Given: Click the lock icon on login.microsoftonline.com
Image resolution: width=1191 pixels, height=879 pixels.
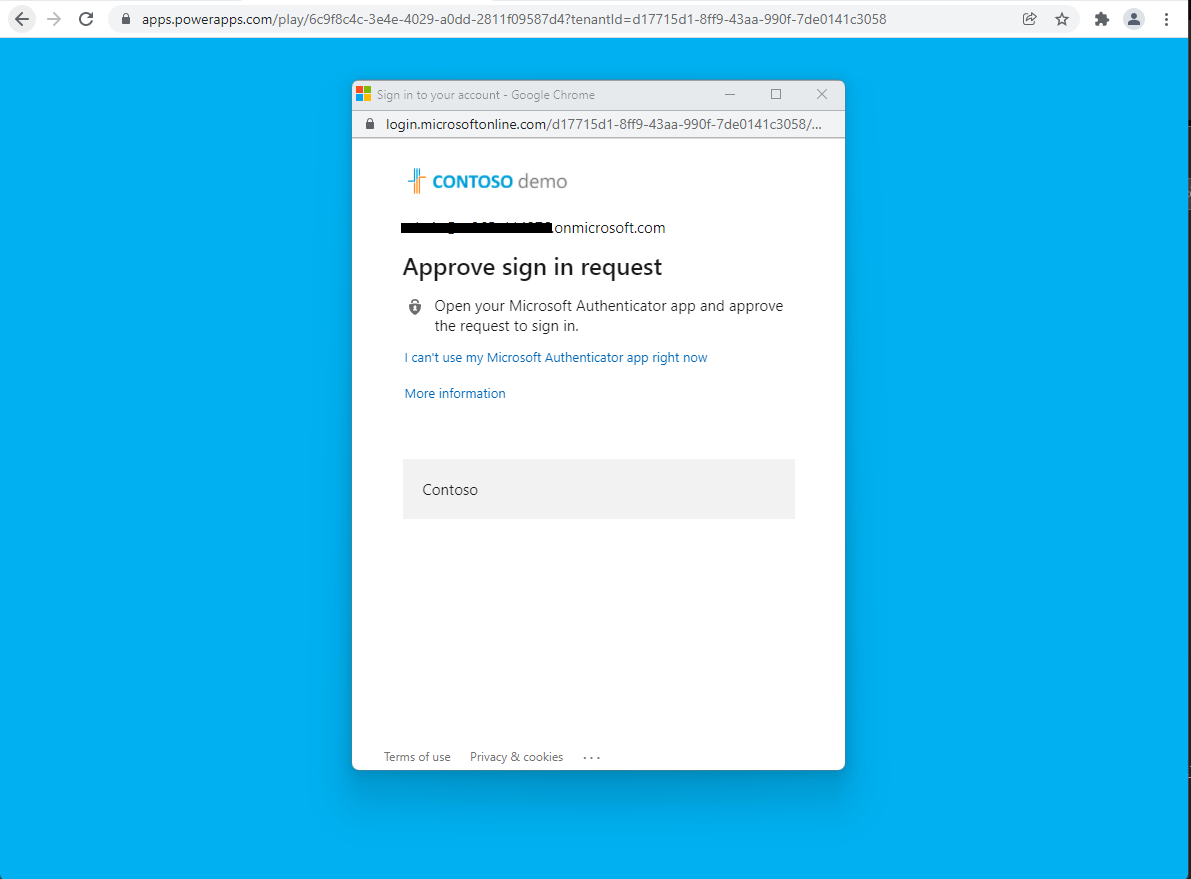Looking at the screenshot, I should click(x=368, y=124).
